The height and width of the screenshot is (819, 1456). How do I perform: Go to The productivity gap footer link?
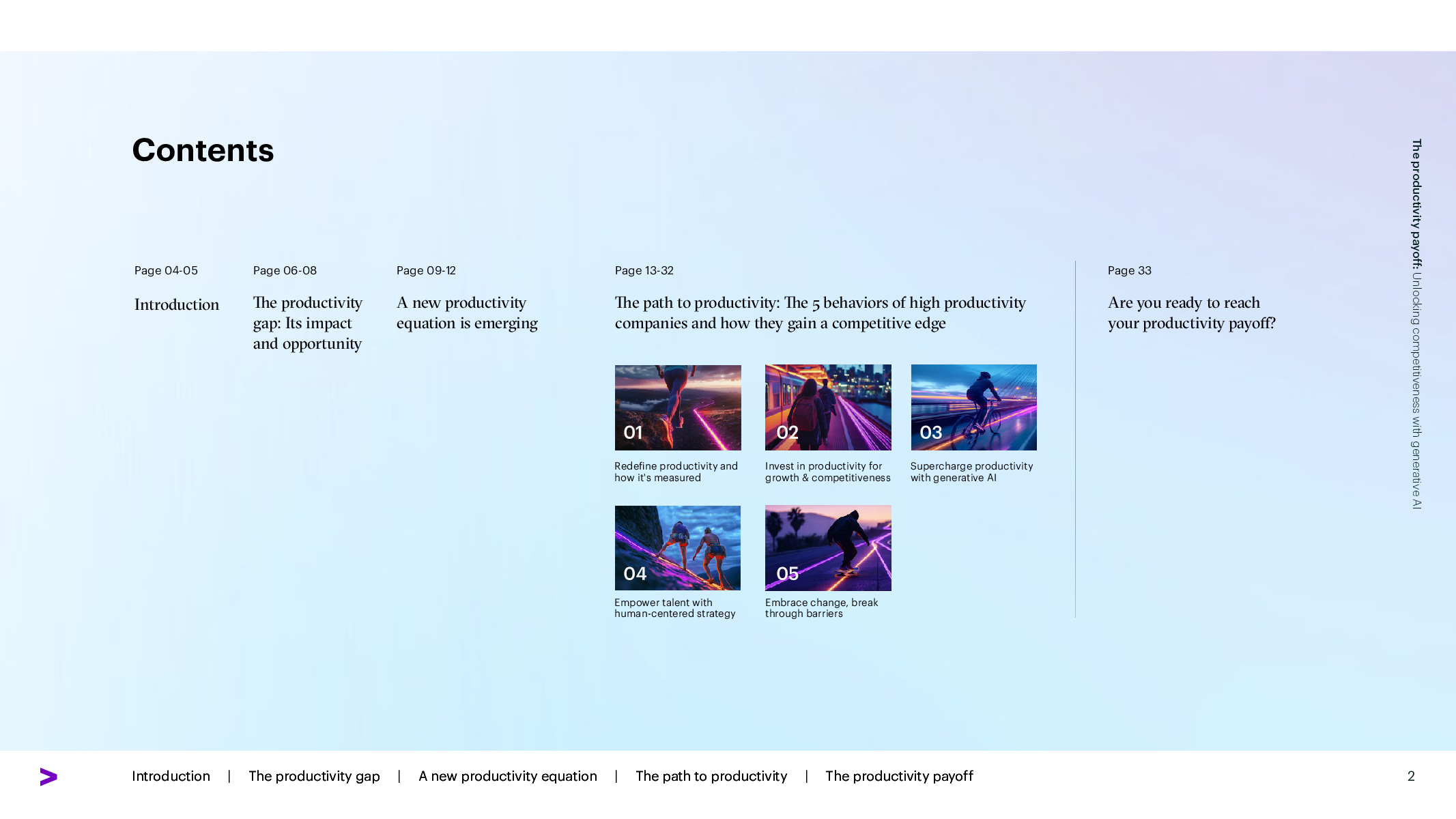click(314, 776)
